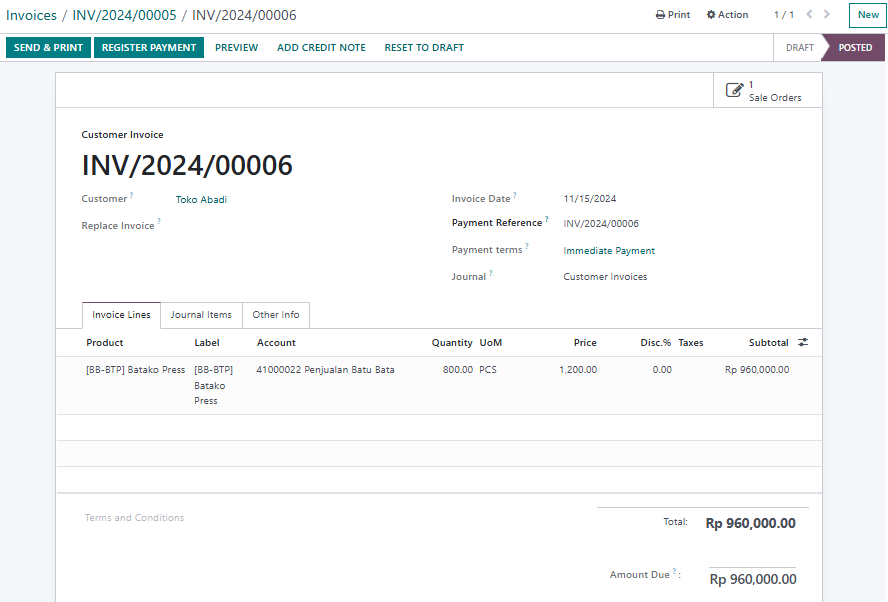888x602 pixels.
Task: Open the Other Info tab
Action: pos(276,315)
